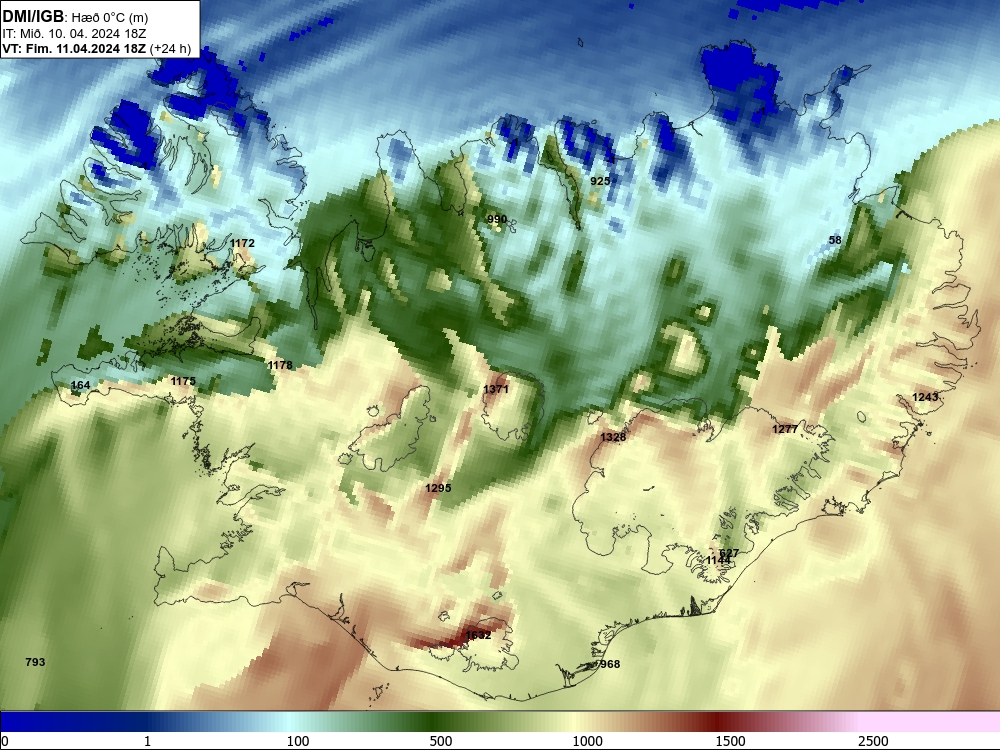The height and width of the screenshot is (750, 1000).
Task: Click the 1175 label
Action: (x=183, y=381)
